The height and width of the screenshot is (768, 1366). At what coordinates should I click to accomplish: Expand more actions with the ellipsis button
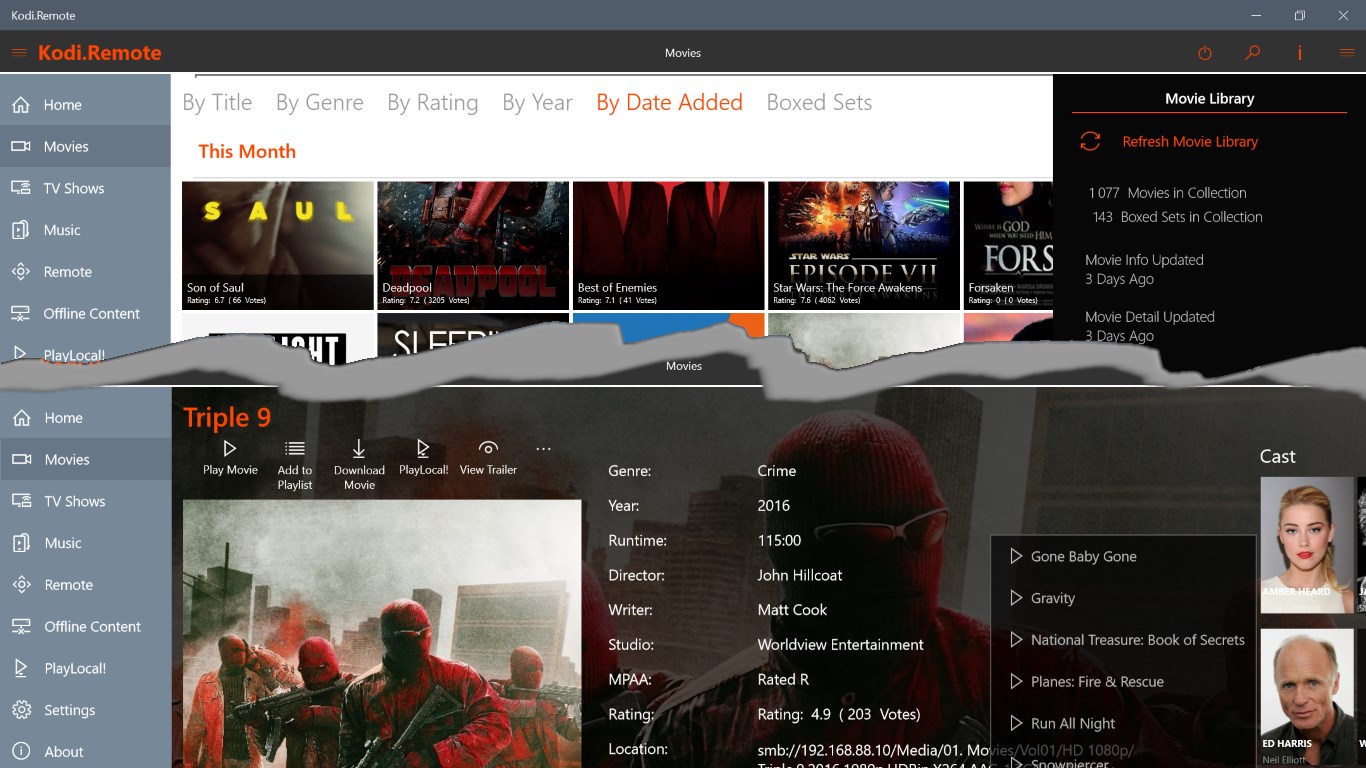click(543, 449)
